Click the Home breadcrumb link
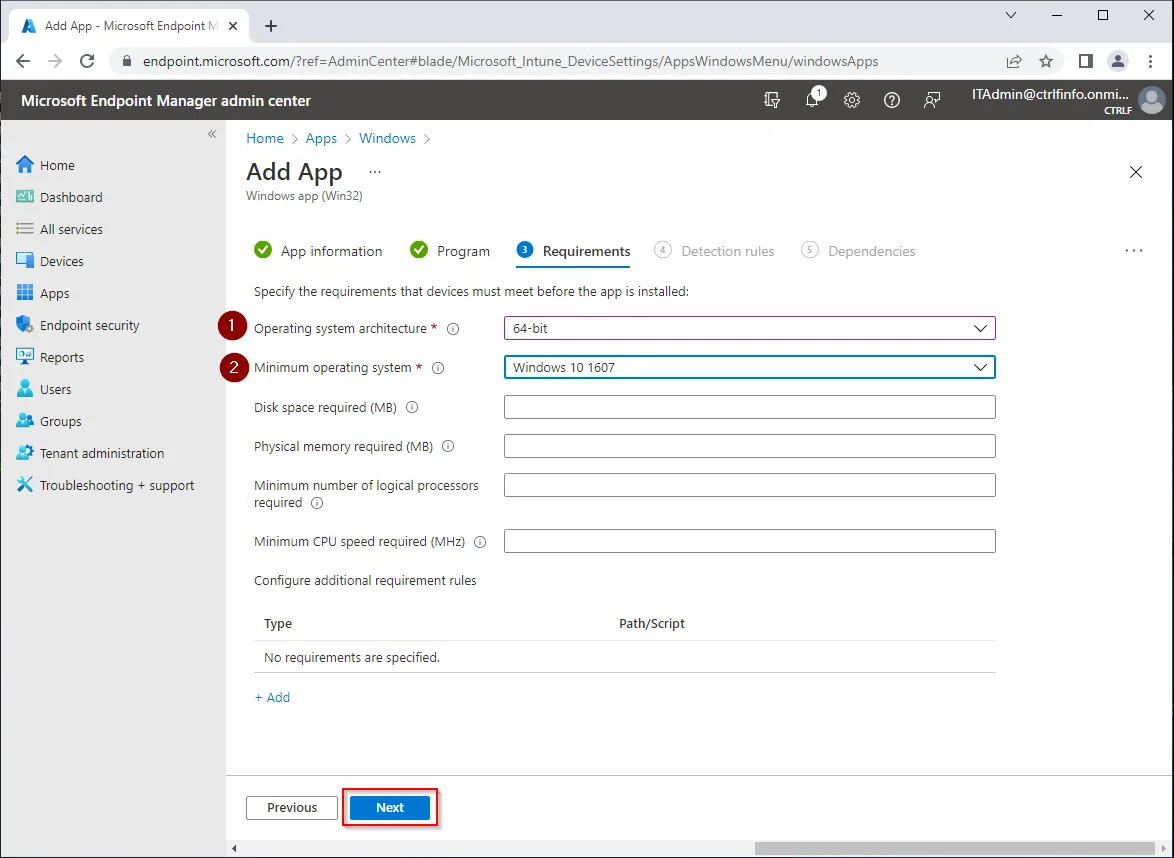Image resolution: width=1174 pixels, height=858 pixels. click(265, 139)
